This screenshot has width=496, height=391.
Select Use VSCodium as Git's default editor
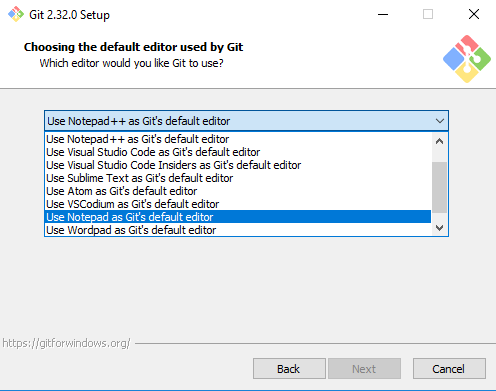click(238, 204)
